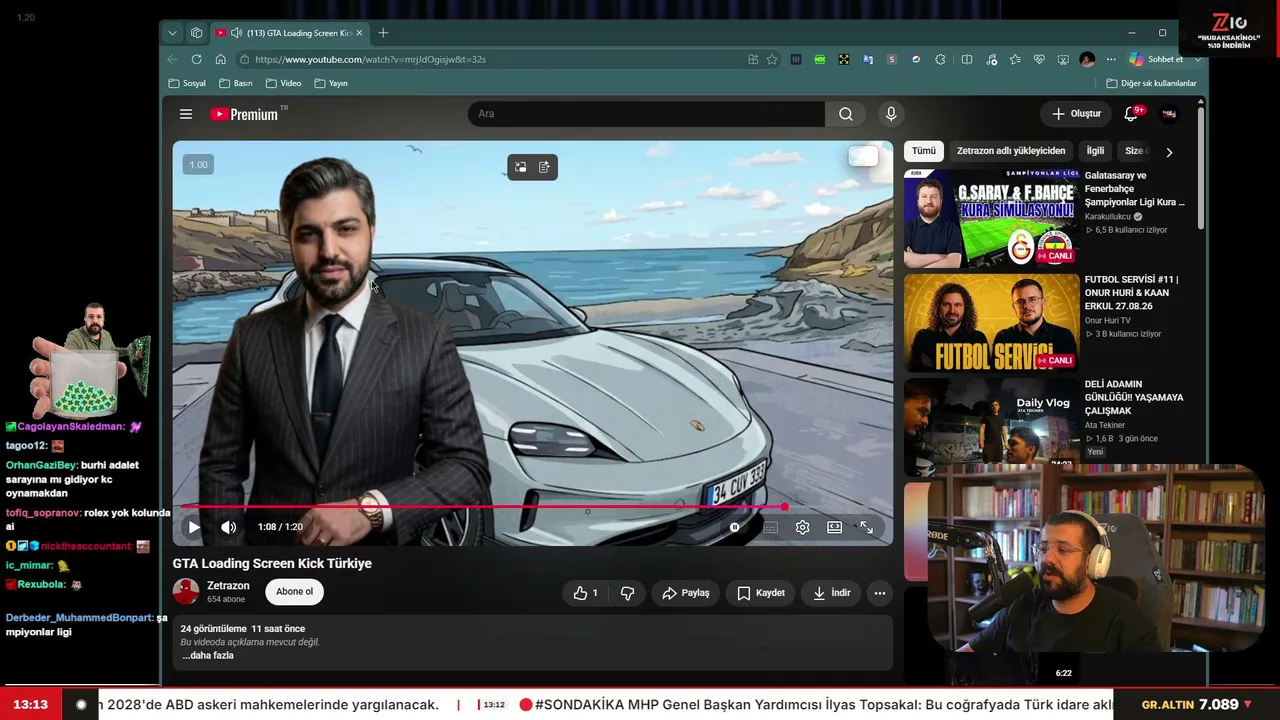The width and height of the screenshot is (1280, 720).
Task: Open the Sosyal bookmarks folder
Action: (187, 84)
